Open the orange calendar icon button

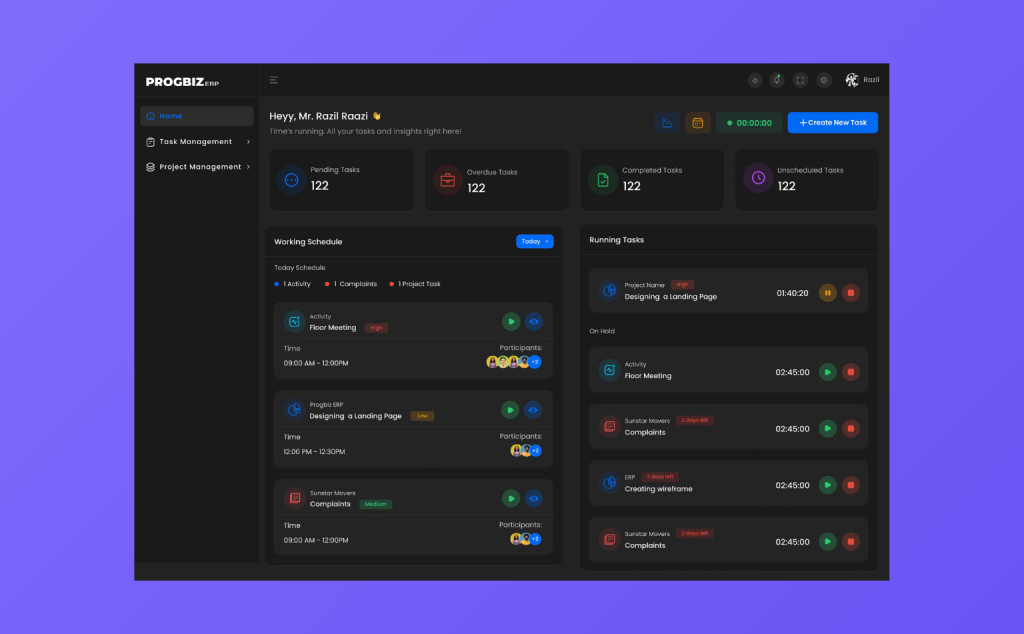697,123
